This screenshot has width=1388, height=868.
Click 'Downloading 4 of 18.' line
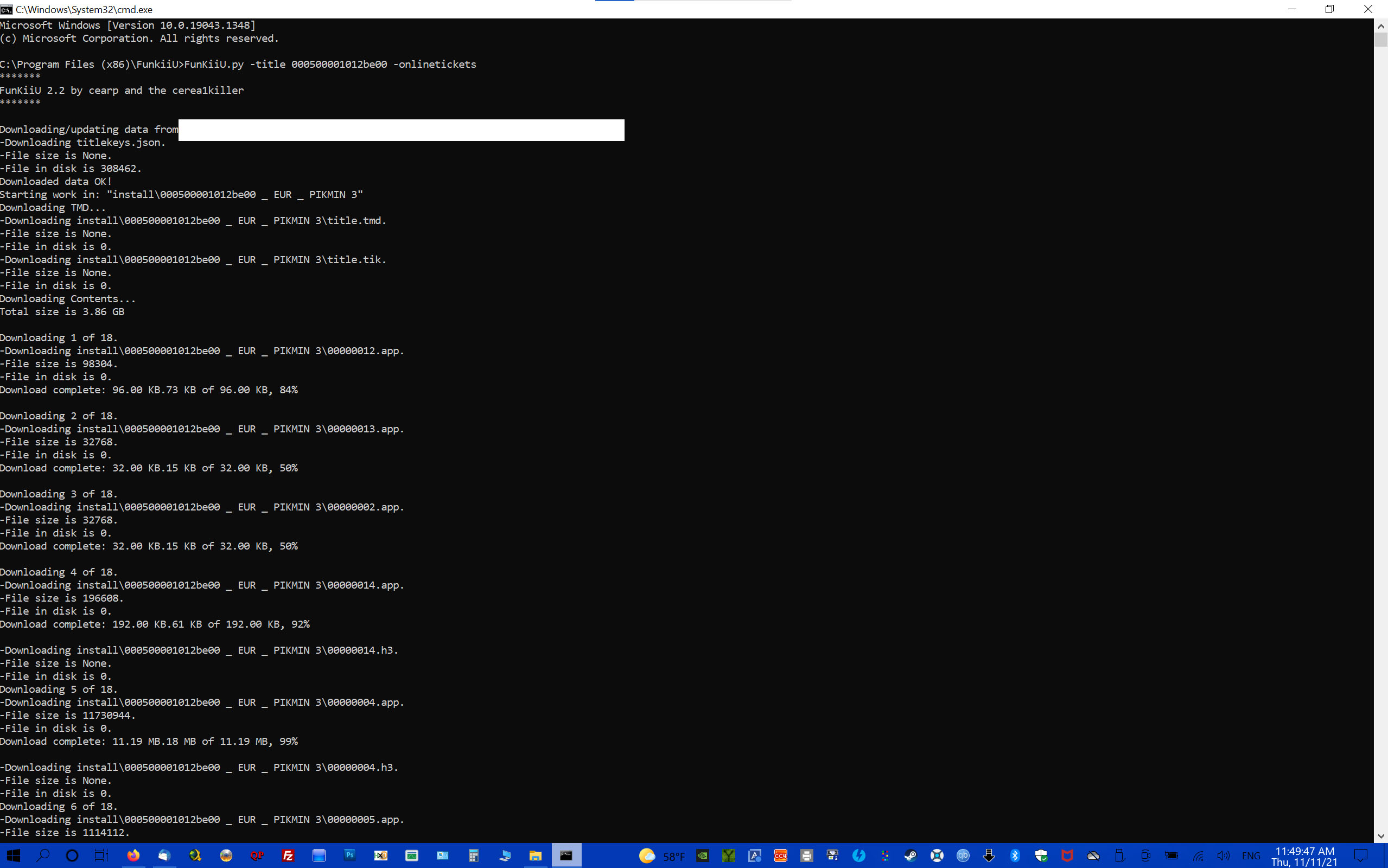pos(59,572)
